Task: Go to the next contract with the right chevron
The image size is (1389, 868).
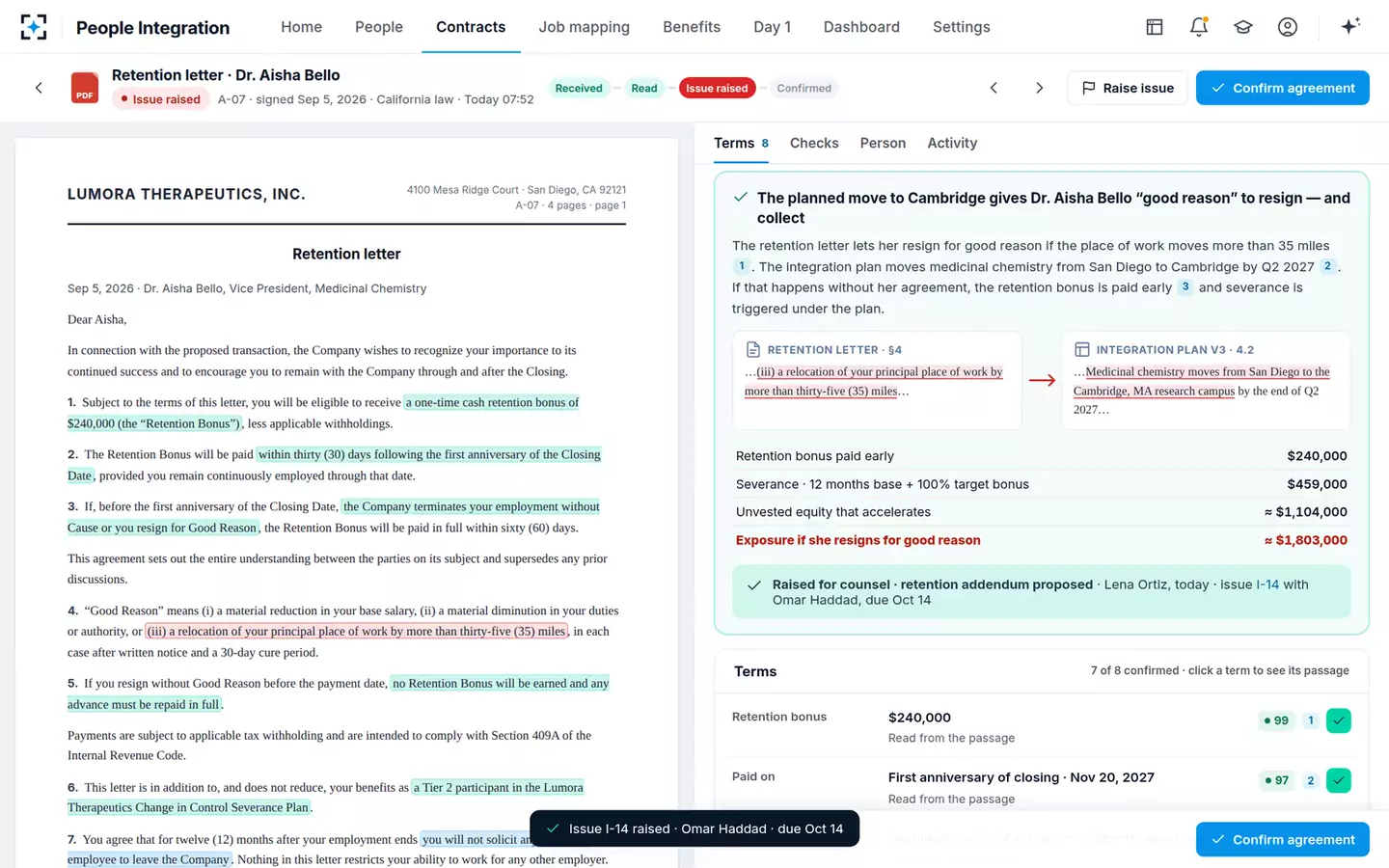Action: tap(1039, 88)
